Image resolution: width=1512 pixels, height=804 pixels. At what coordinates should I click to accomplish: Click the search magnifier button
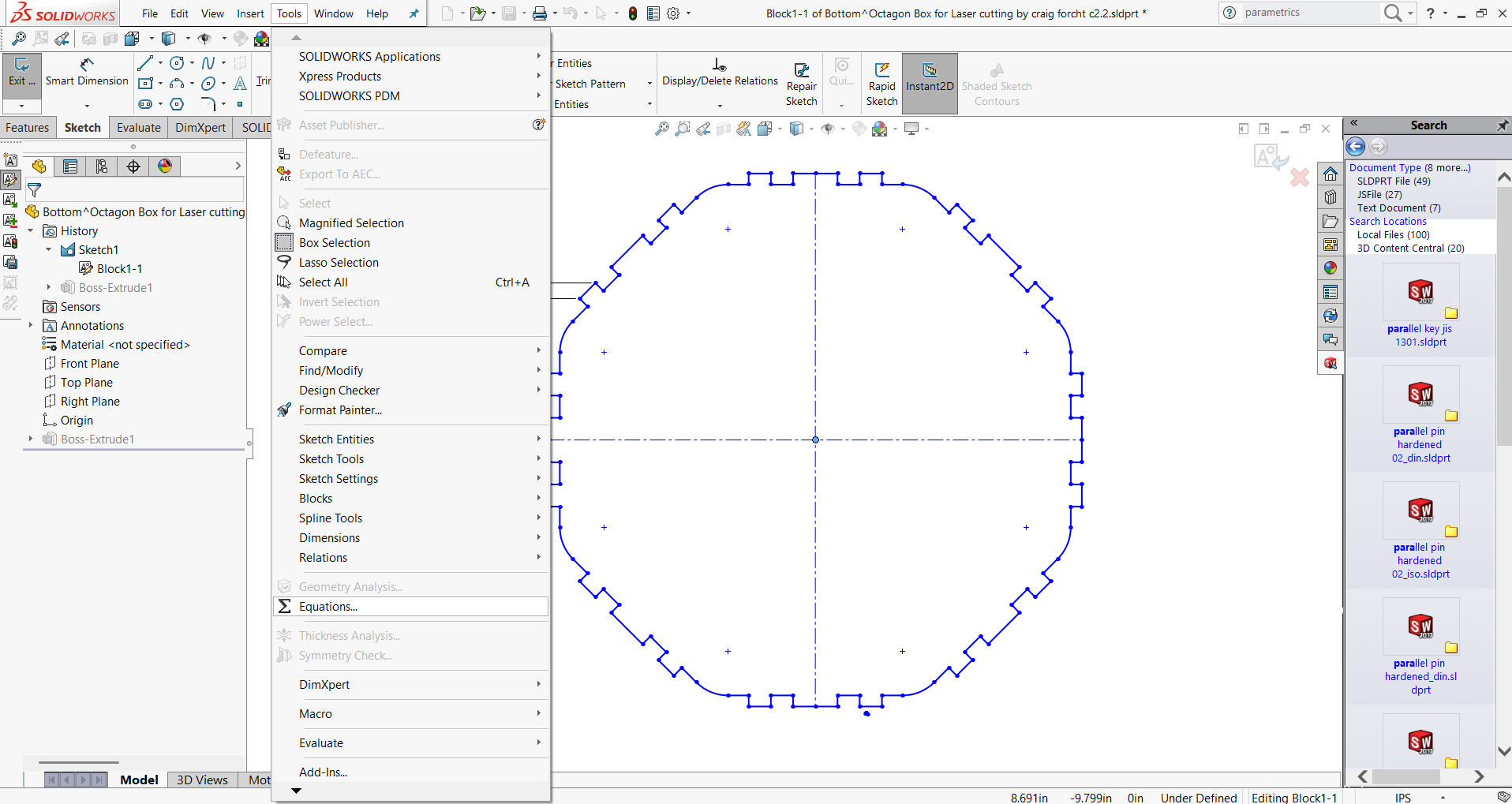(x=1393, y=13)
